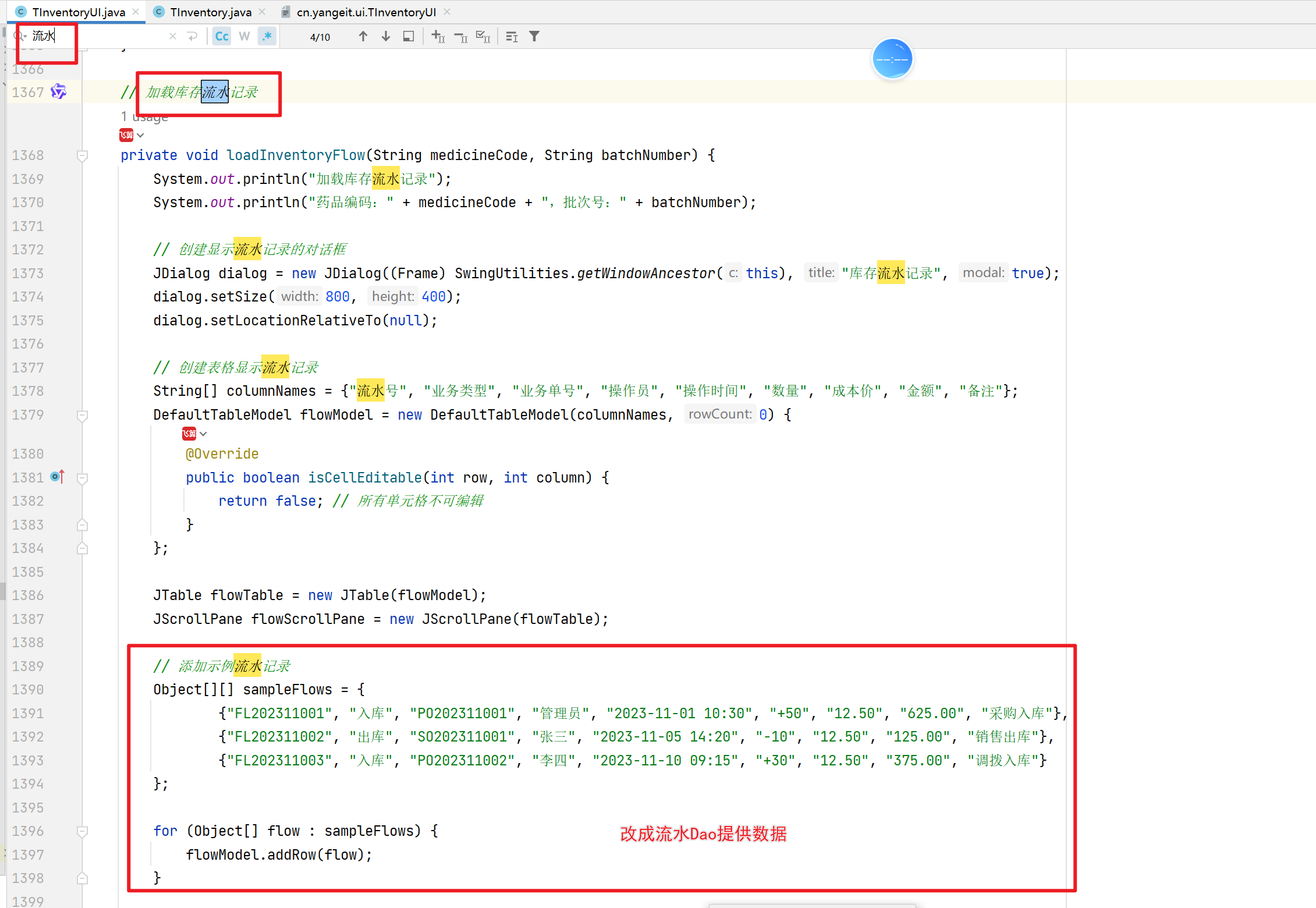Click the new line icon in search field
Viewport: 1316px width, 908px height.
pyautogui.click(x=193, y=37)
